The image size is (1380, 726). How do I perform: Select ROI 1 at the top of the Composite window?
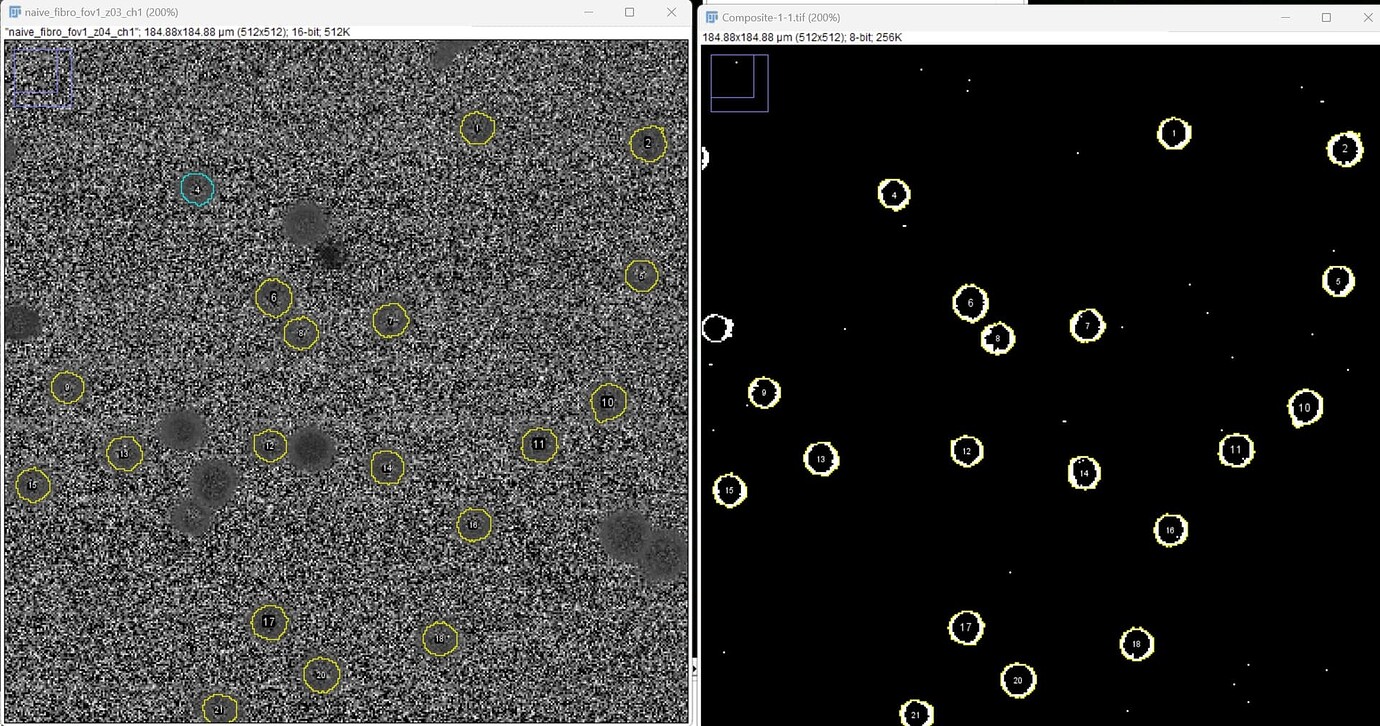coord(1173,132)
